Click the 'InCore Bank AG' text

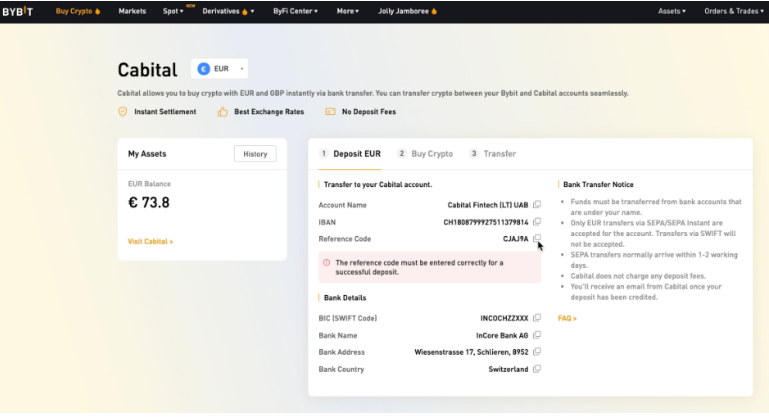(x=502, y=336)
